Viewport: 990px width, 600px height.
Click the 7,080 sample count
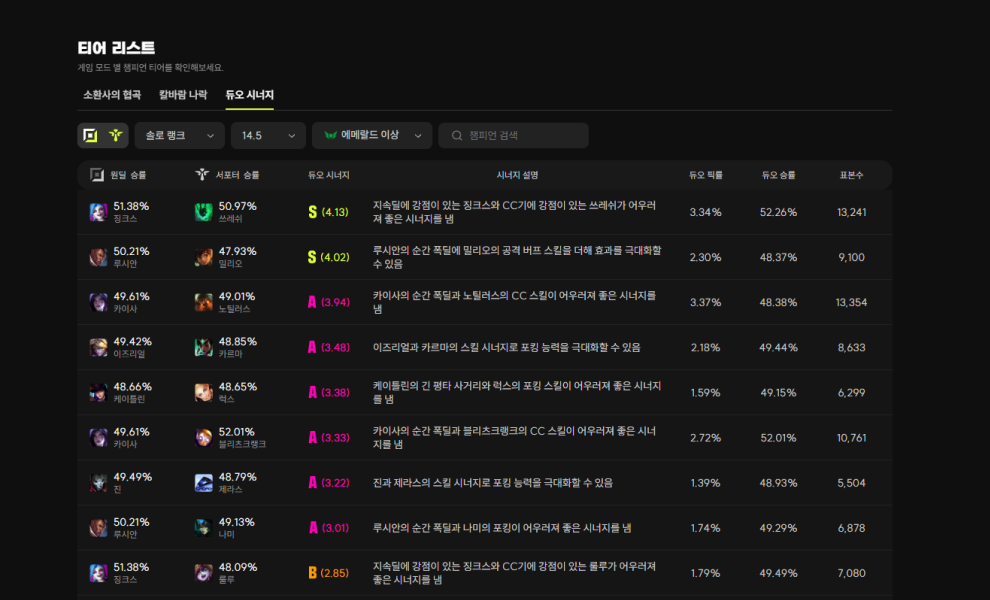point(852,573)
